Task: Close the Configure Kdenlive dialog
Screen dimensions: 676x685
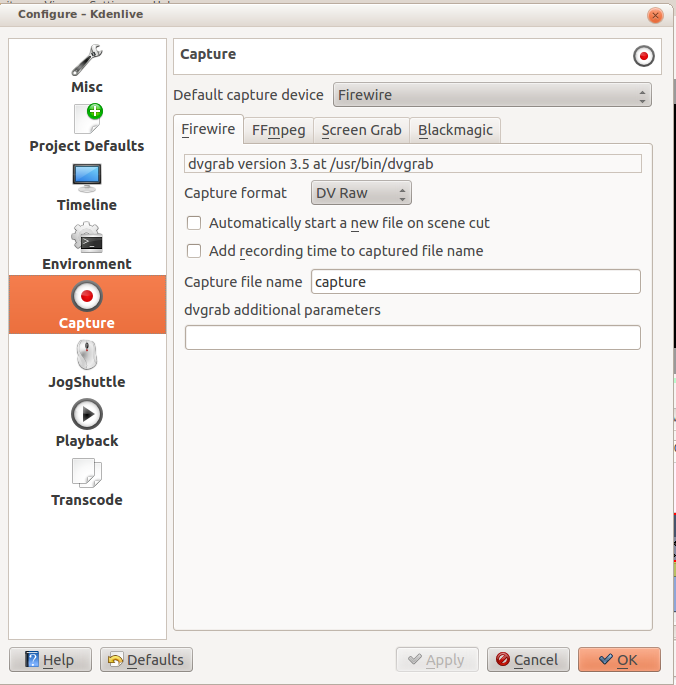Action: (655, 15)
